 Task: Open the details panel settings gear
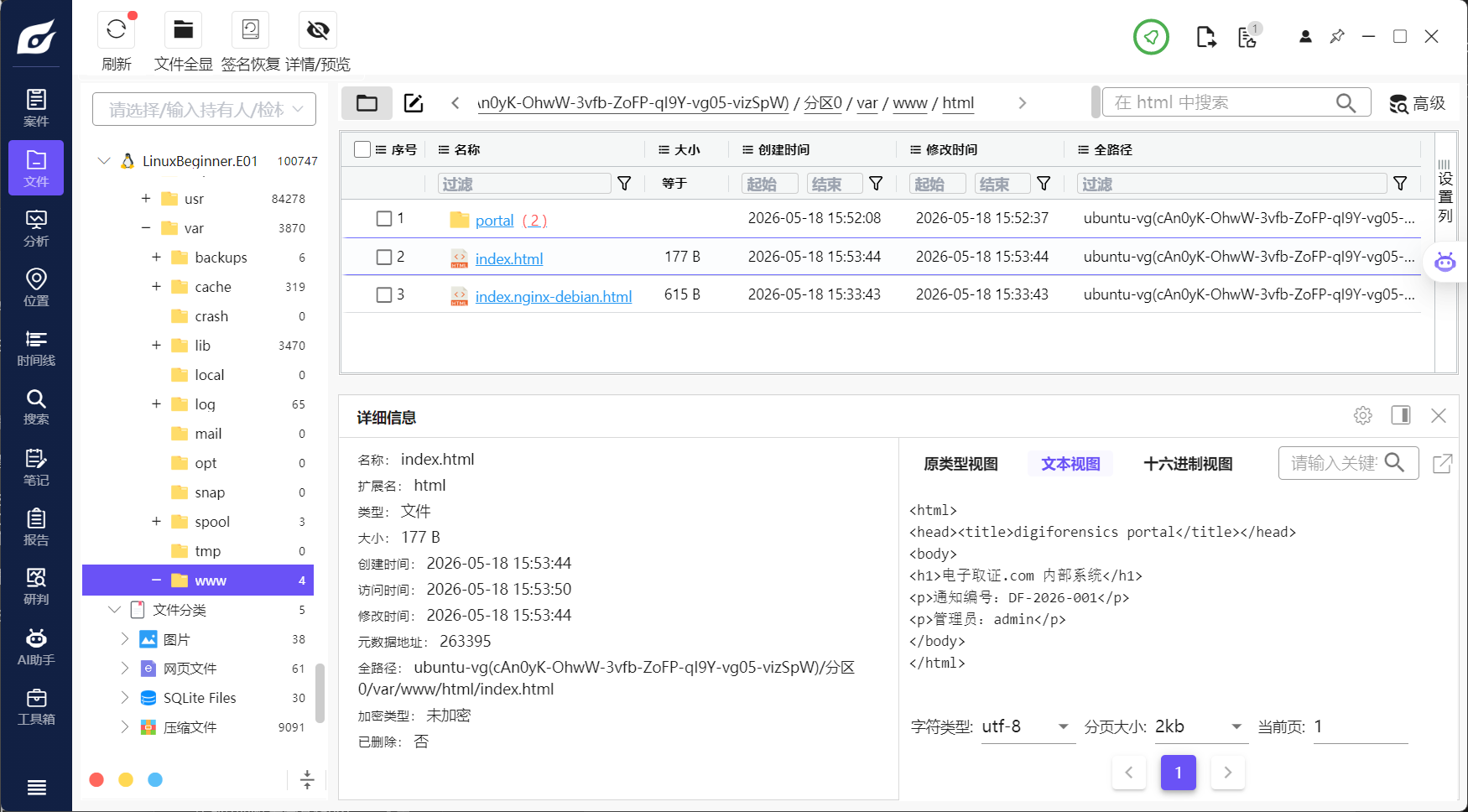pos(1362,415)
